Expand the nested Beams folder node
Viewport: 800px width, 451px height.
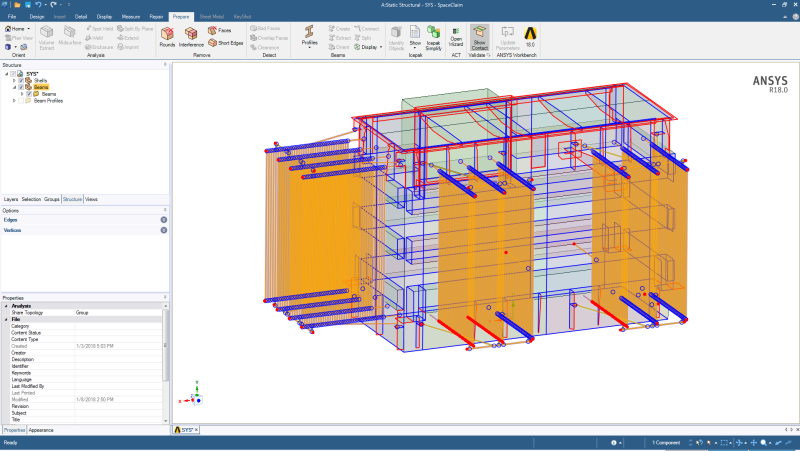pyautogui.click(x=22, y=94)
